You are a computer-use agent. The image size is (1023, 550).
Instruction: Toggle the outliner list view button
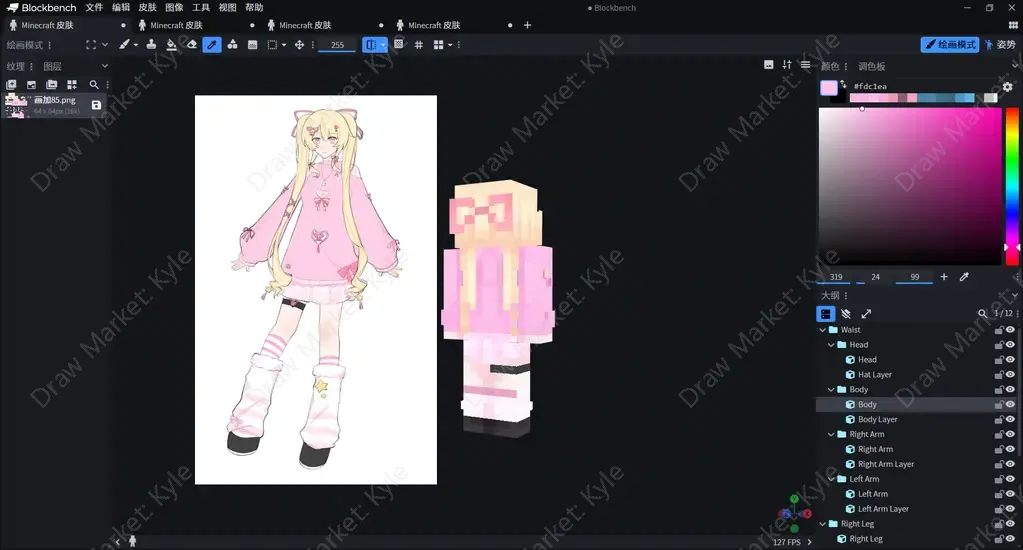tap(825, 314)
